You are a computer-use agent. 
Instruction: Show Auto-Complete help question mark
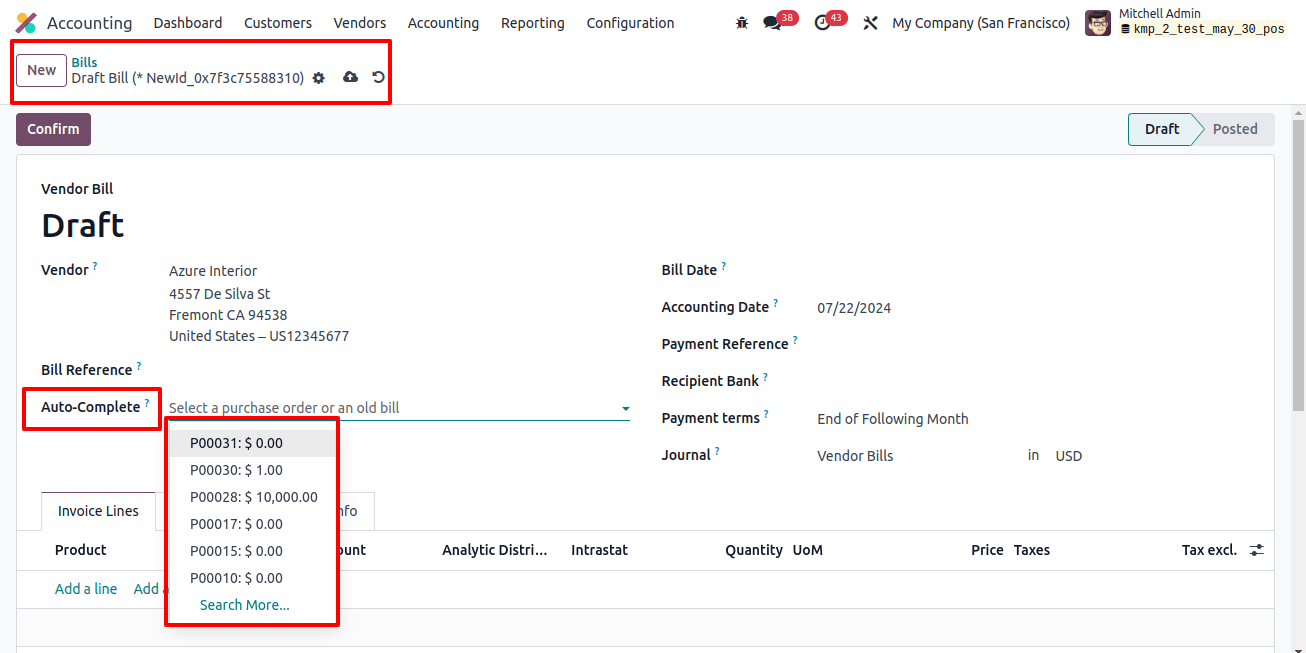pyautogui.click(x=147, y=403)
